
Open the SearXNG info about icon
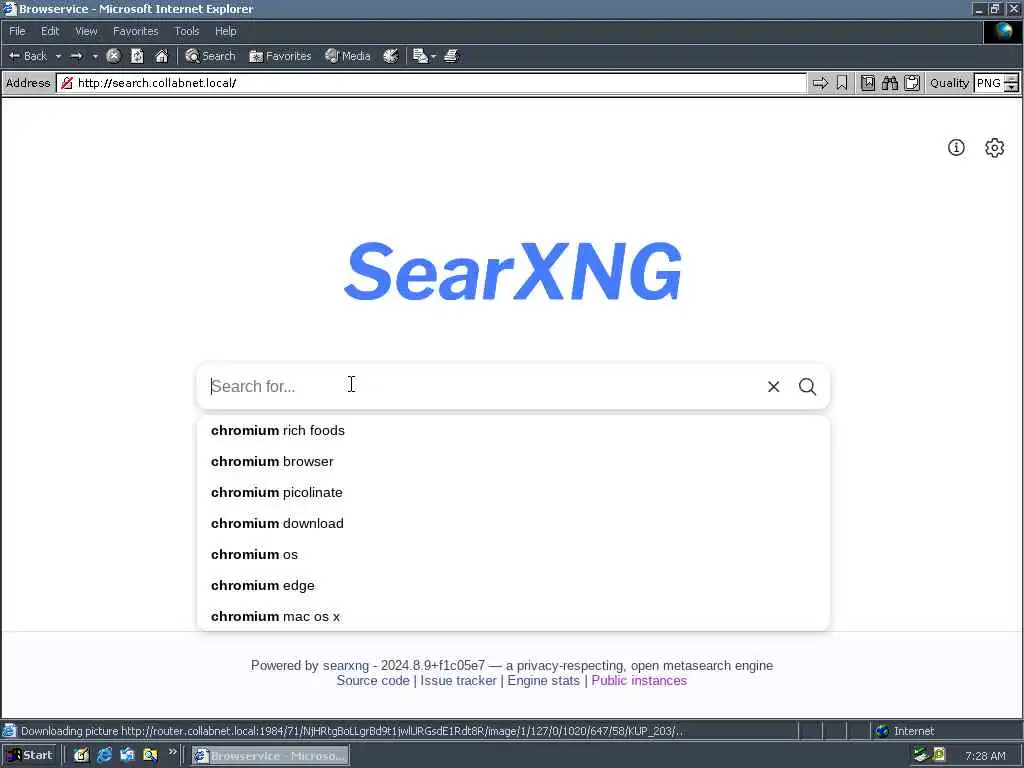pyautogui.click(x=956, y=148)
